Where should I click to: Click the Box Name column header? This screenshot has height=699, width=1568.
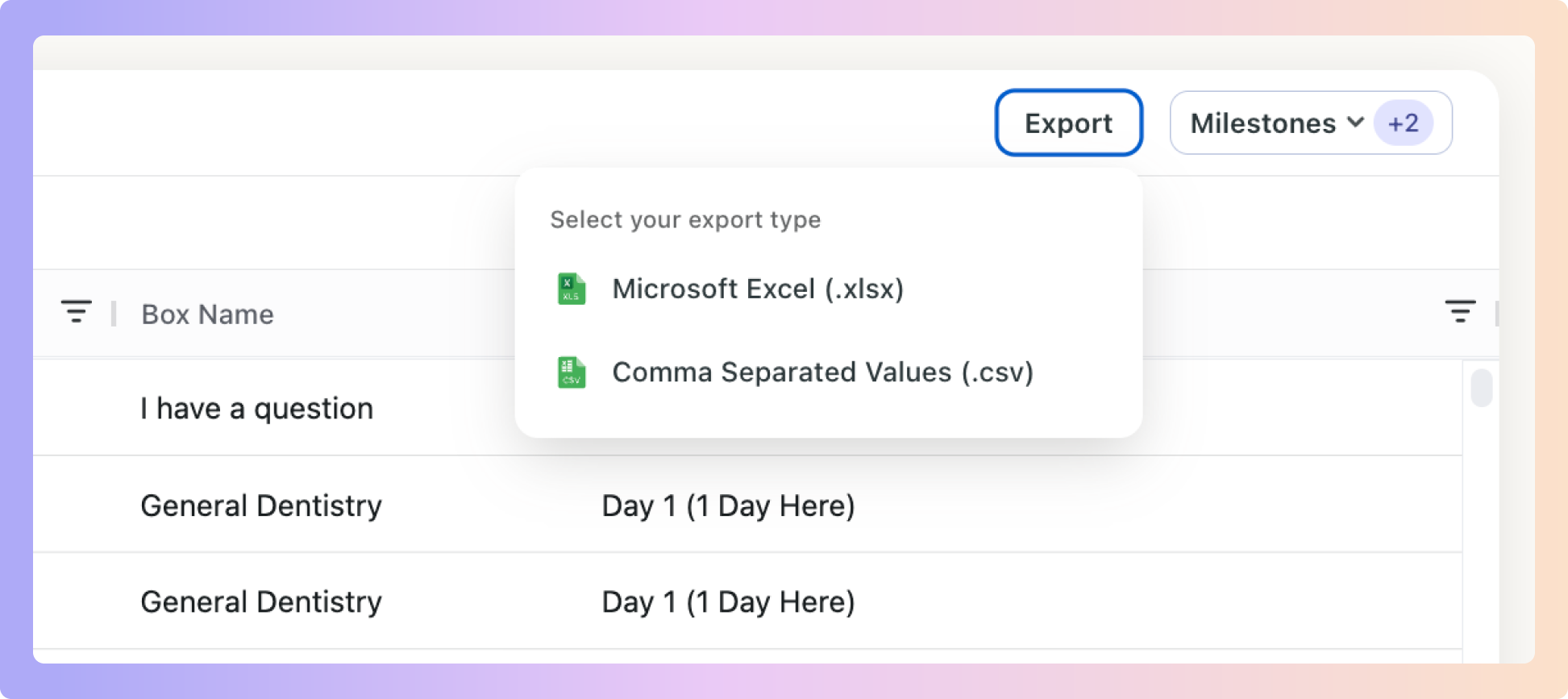[x=207, y=314]
